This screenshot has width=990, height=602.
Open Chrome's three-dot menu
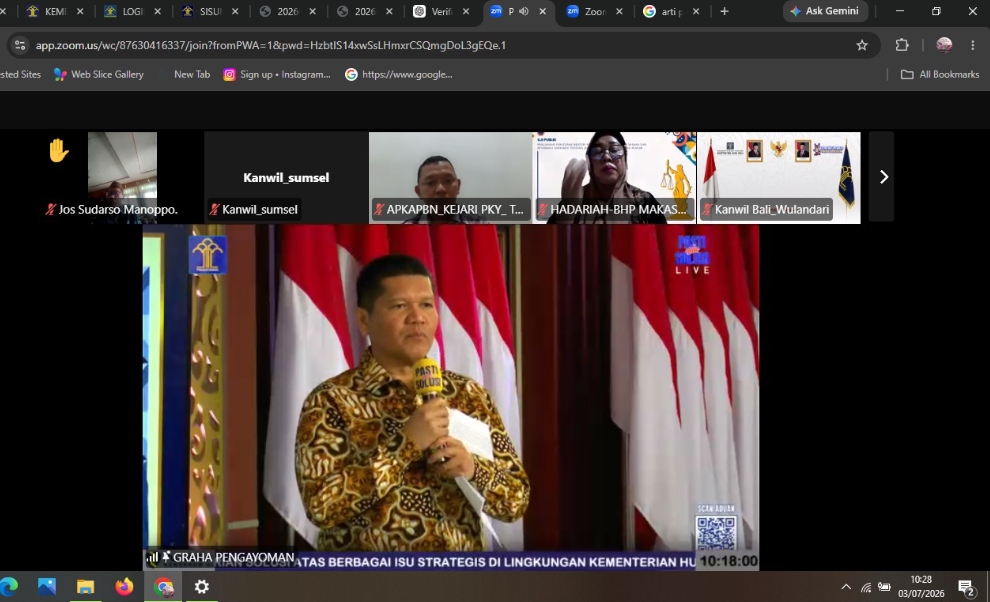coord(972,45)
